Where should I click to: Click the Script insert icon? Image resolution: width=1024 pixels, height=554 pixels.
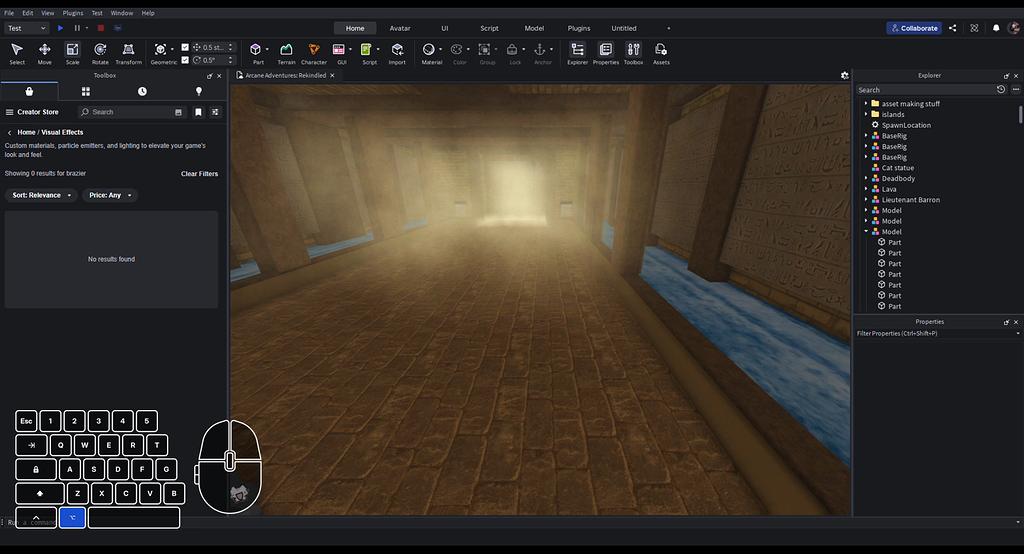(366, 50)
